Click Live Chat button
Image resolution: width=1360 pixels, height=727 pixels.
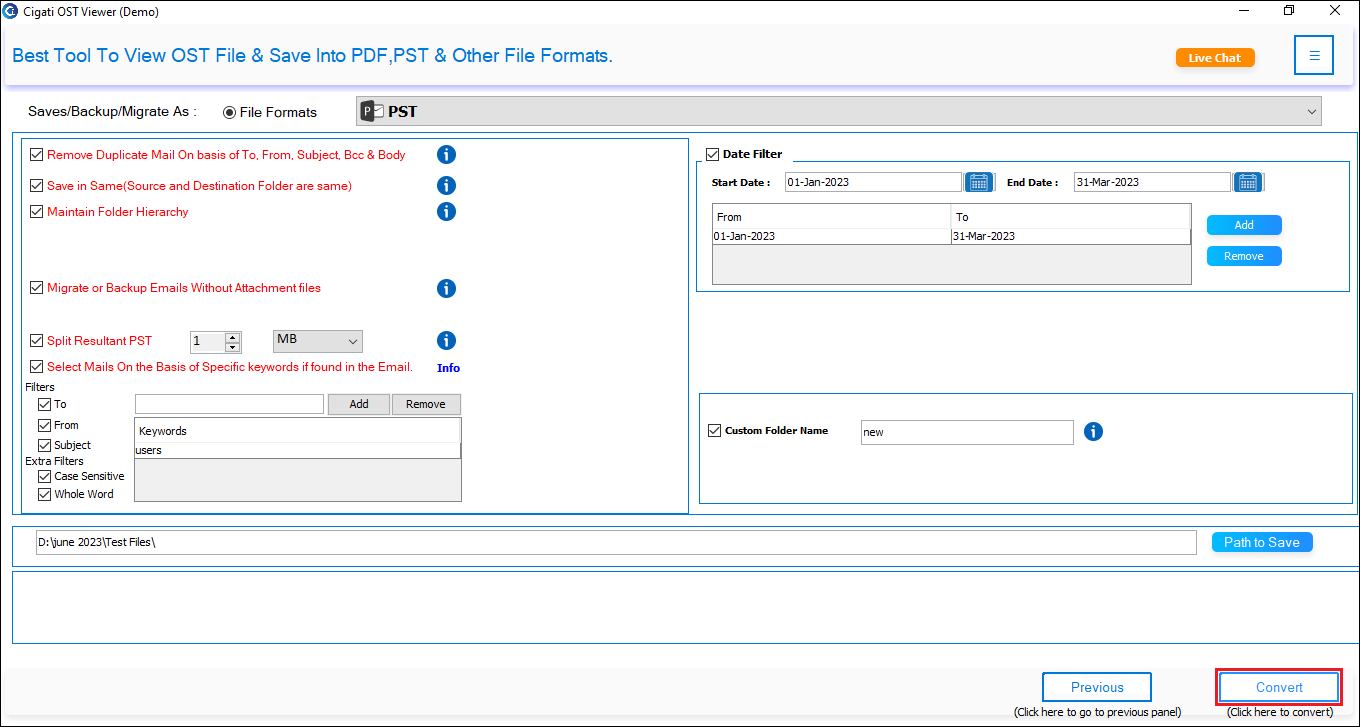[x=1215, y=58]
